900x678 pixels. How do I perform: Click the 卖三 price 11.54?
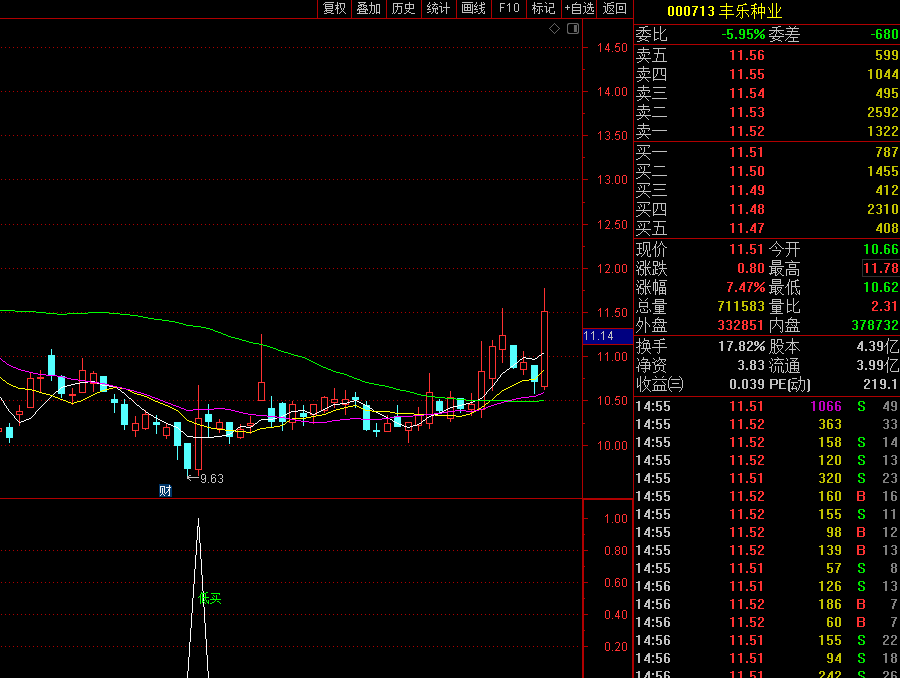747,93
